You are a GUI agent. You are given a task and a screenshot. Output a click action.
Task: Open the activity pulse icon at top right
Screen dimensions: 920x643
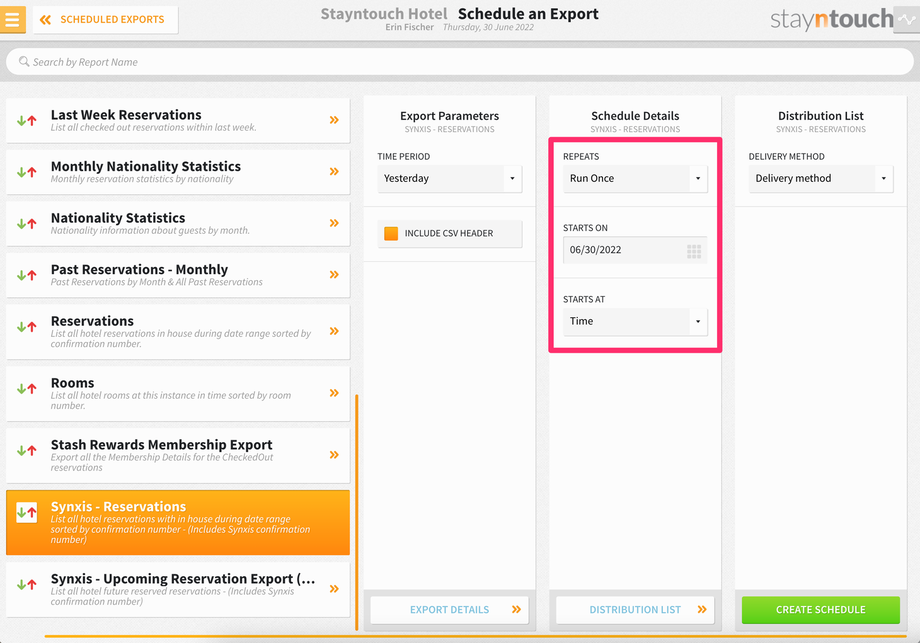pos(907,19)
